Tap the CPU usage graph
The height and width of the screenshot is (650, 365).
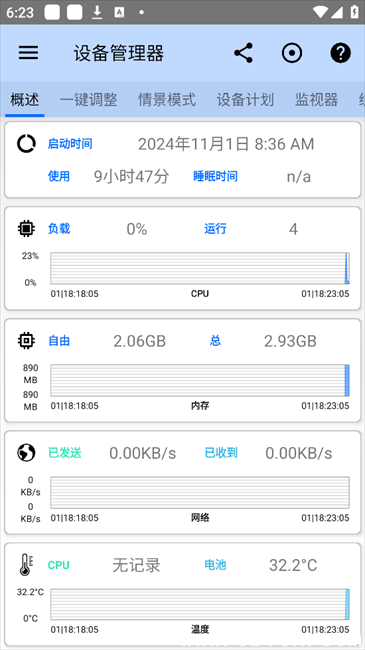tap(200, 268)
